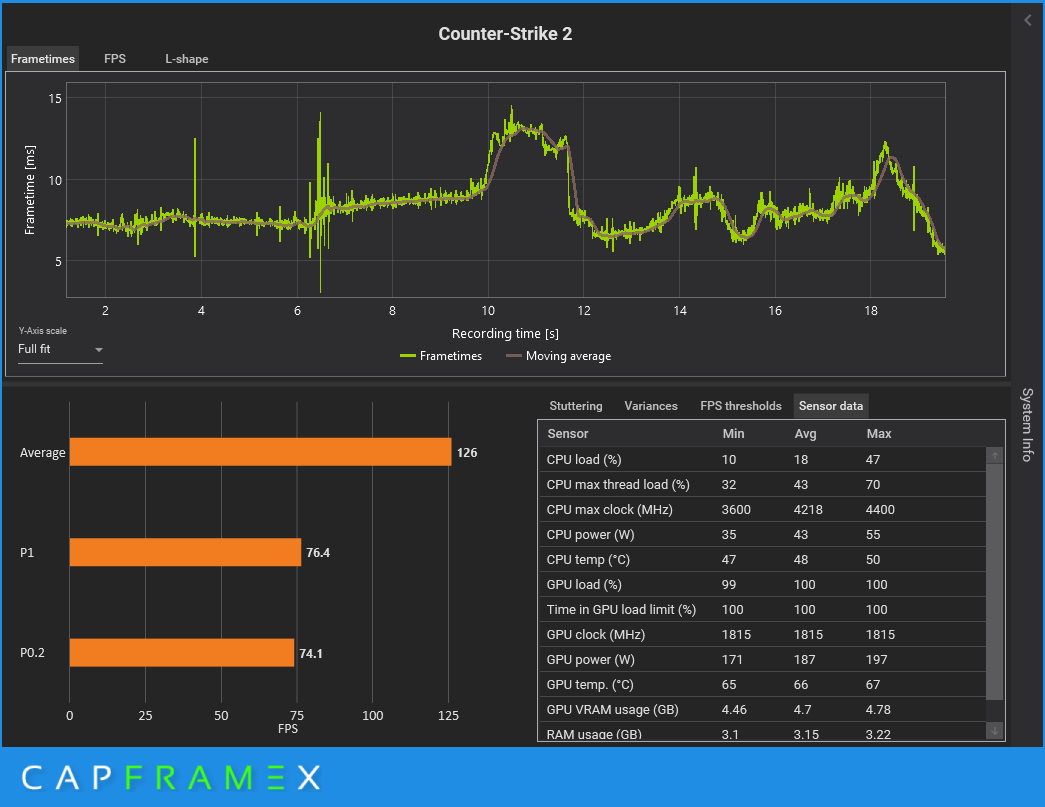
Task: Click the CapFrameX logo
Action: point(171,778)
